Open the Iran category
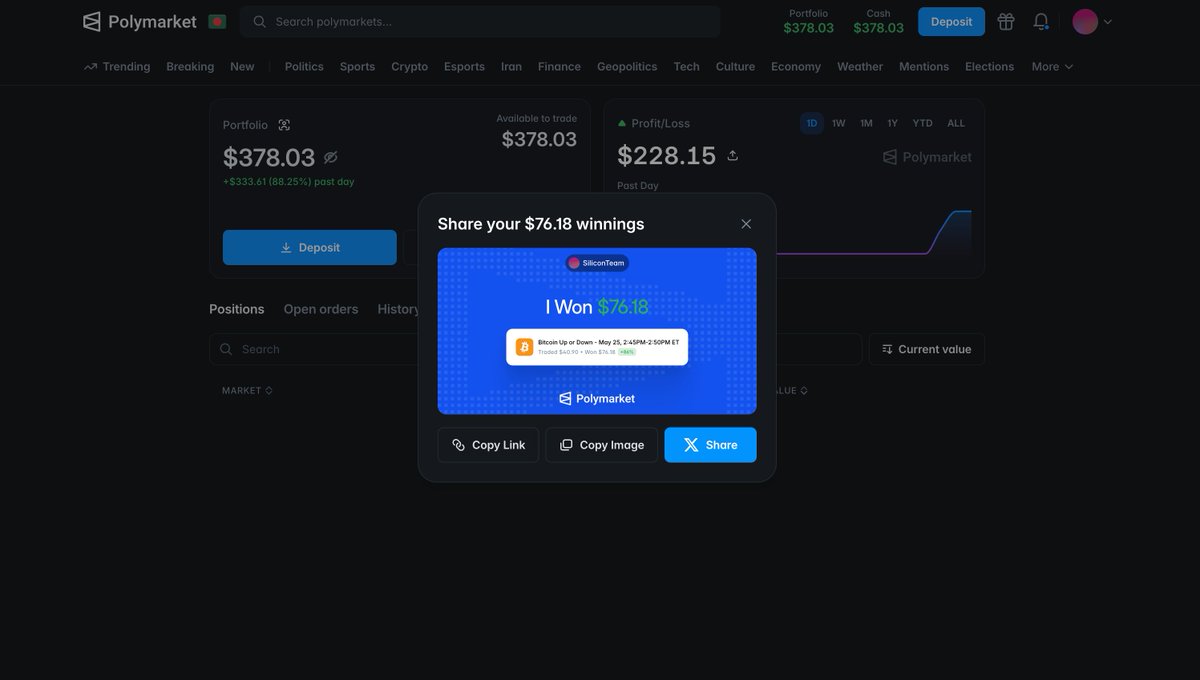This screenshot has height=680, width=1200. (x=511, y=67)
